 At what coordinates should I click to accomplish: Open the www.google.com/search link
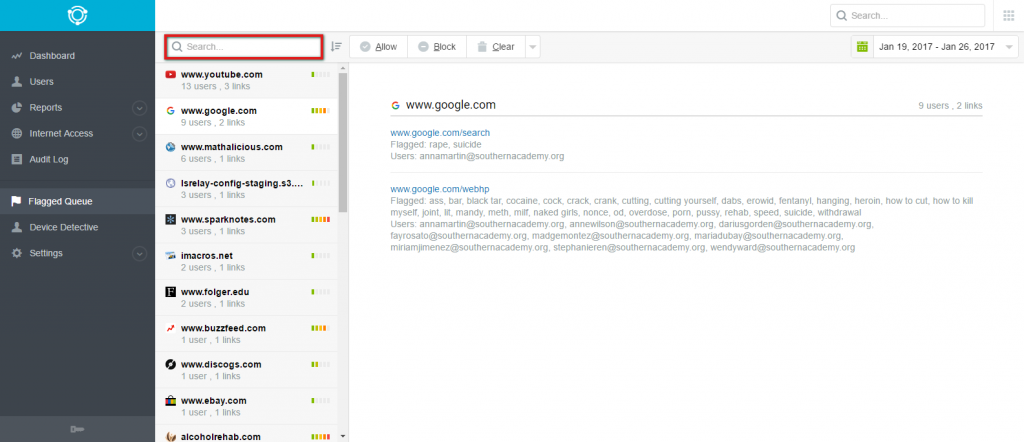440,133
